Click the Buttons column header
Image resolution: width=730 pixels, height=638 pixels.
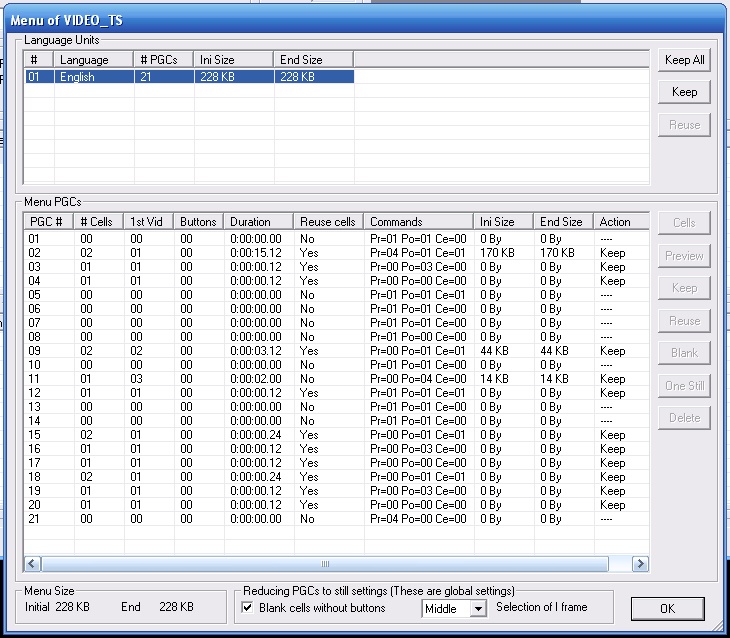tap(199, 222)
